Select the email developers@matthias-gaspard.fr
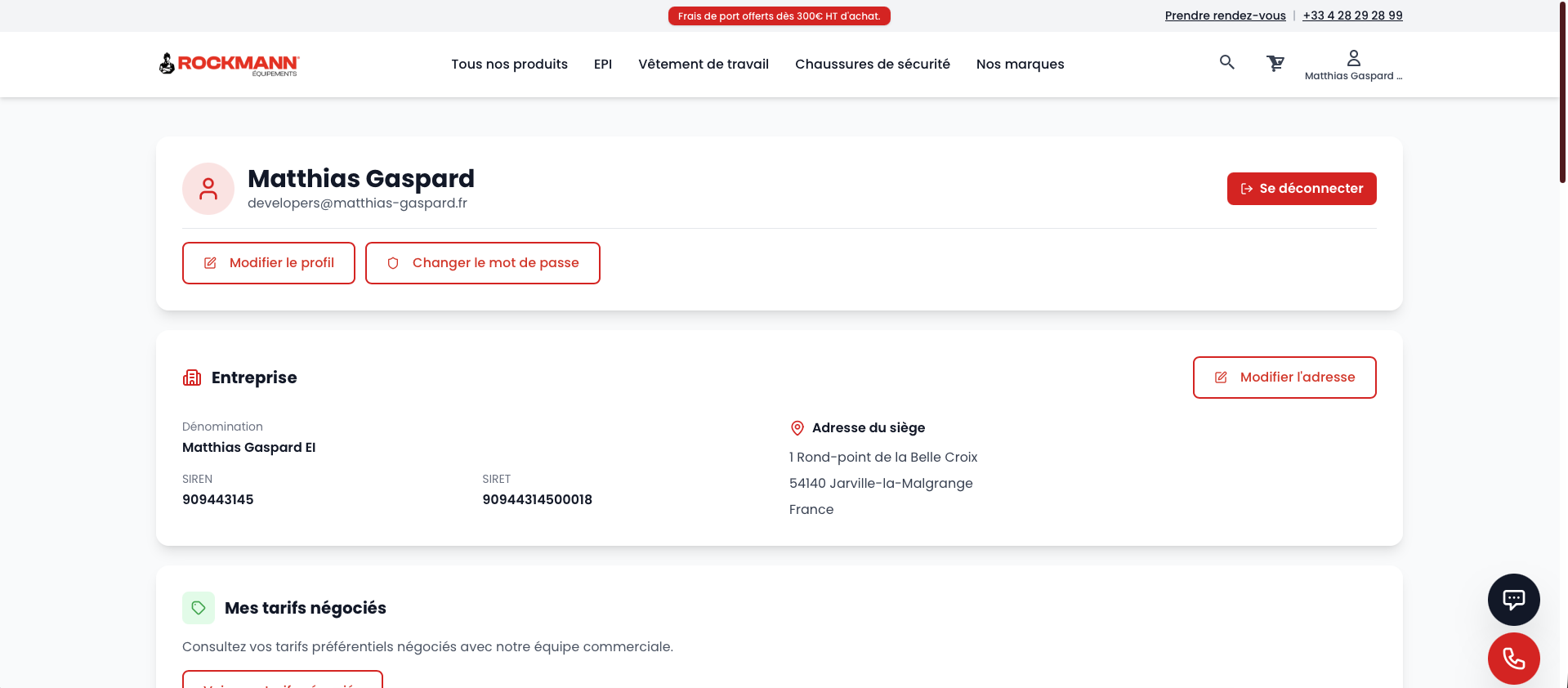Screen dimensions: 1568x688 tap(357, 203)
